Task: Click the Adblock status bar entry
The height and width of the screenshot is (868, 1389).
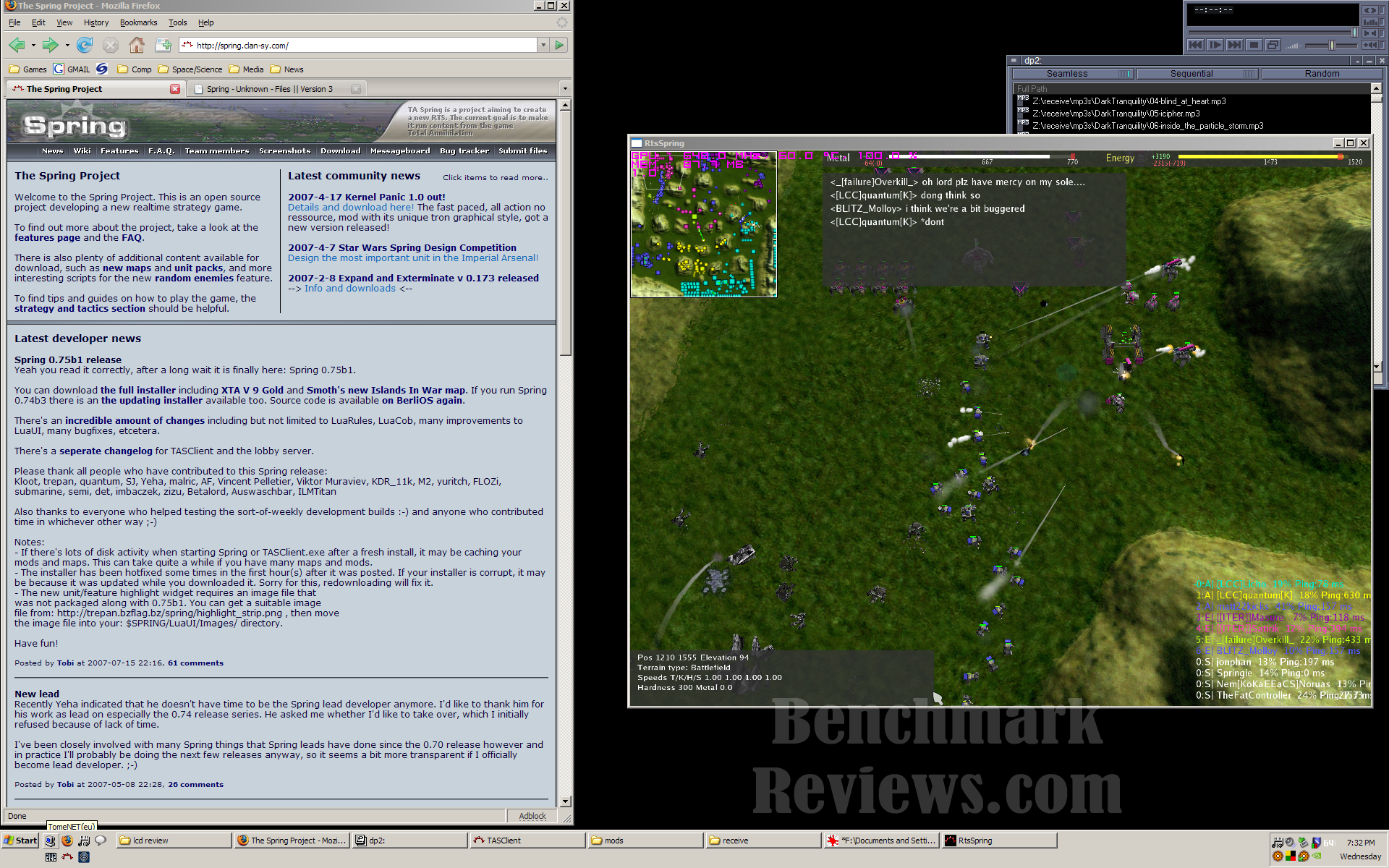Action: 532,816
